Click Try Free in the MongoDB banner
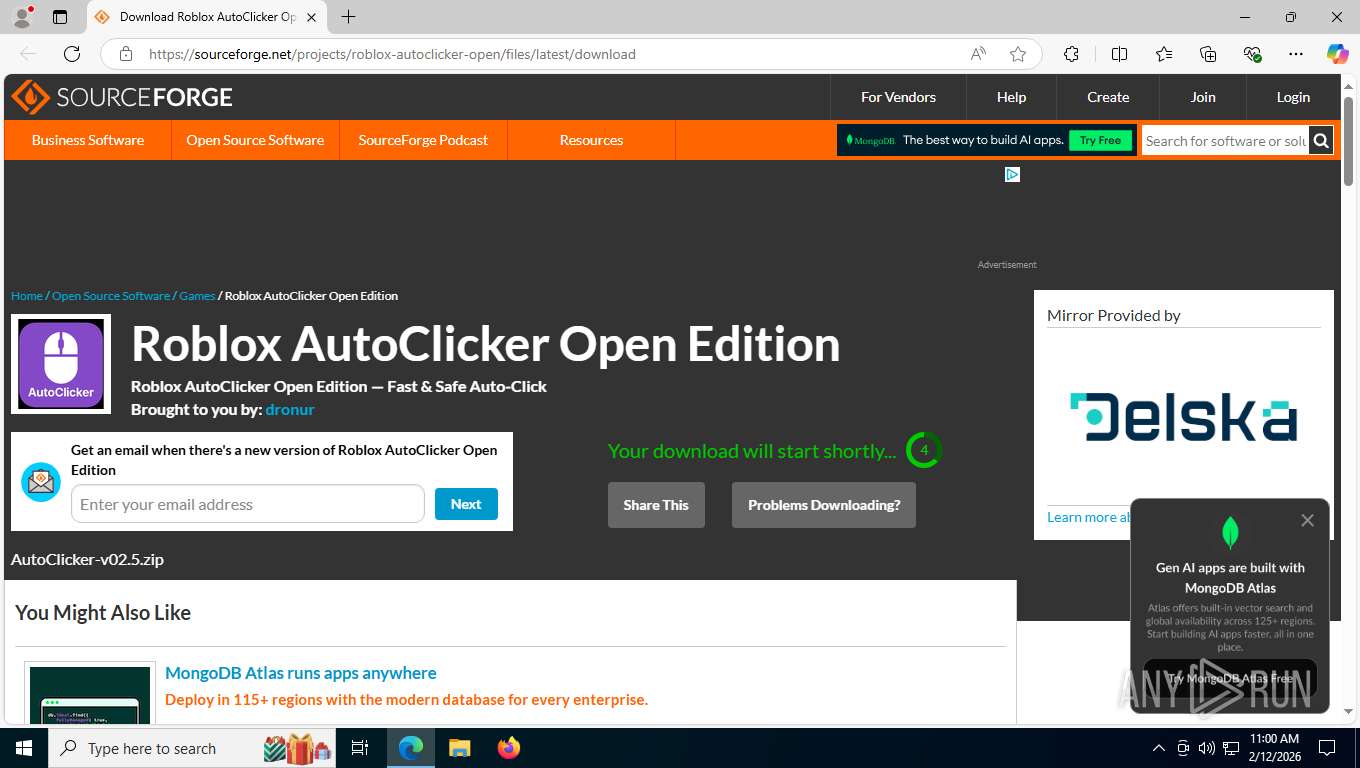Image resolution: width=1360 pixels, height=768 pixels. pyautogui.click(x=1100, y=140)
